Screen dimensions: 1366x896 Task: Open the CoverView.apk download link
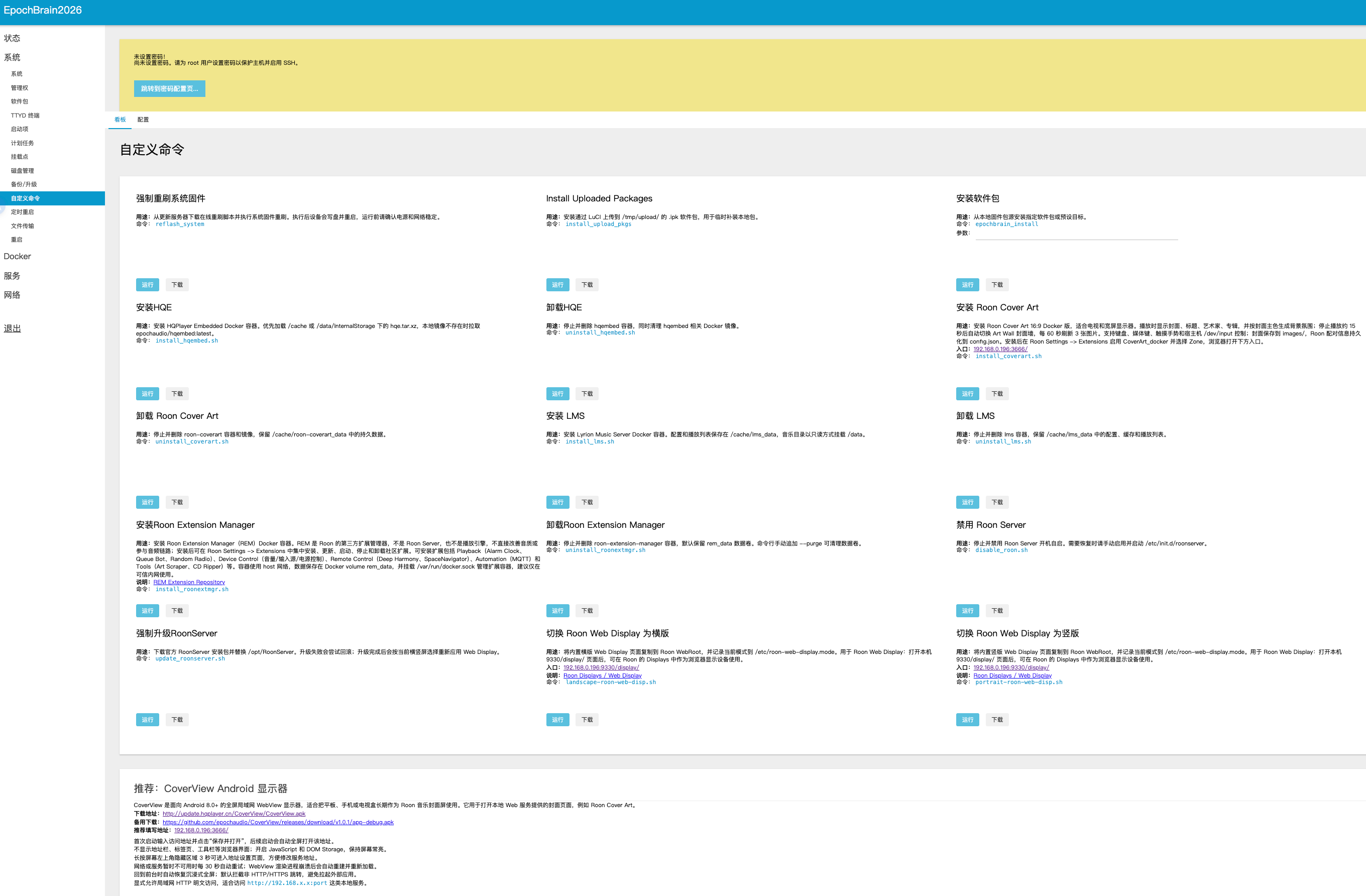point(234,814)
